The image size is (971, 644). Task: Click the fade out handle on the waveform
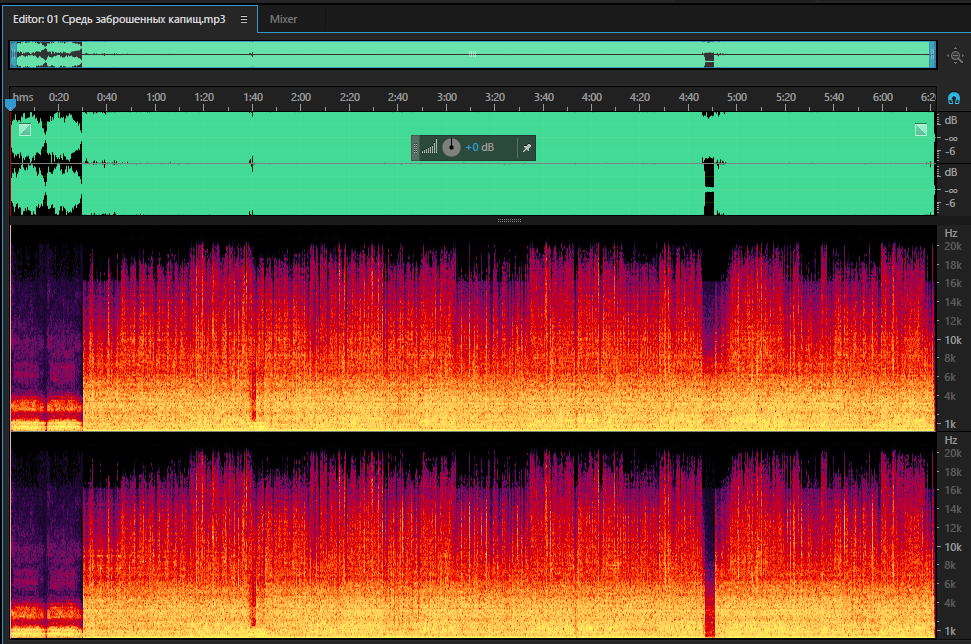(921, 129)
